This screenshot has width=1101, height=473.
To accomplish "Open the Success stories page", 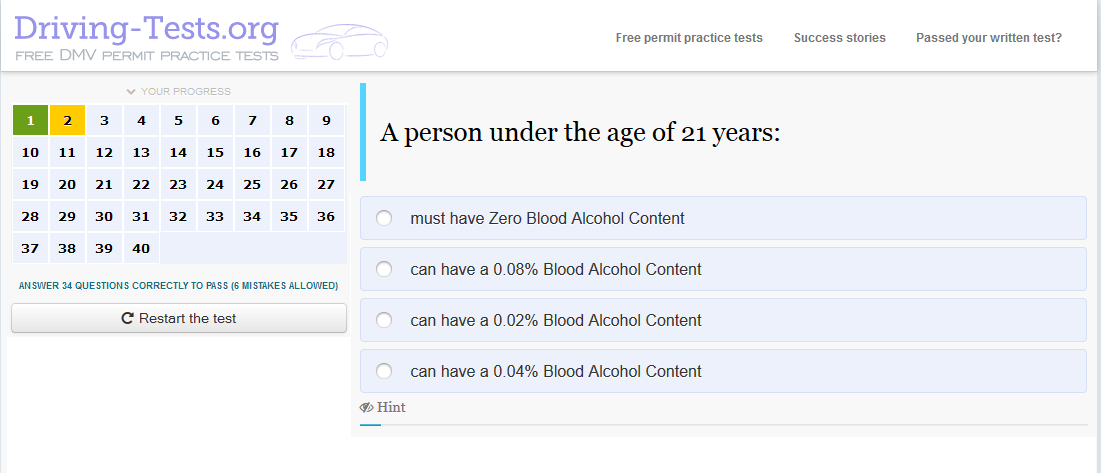I will coord(839,38).
